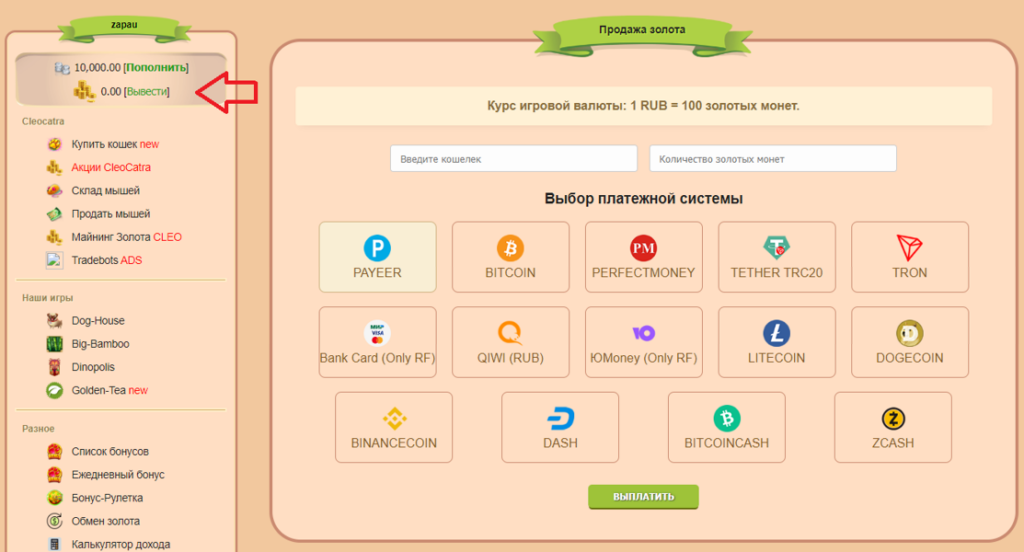1024x552 pixels.
Task: Open the Dinopolis game link
Action: point(93,367)
